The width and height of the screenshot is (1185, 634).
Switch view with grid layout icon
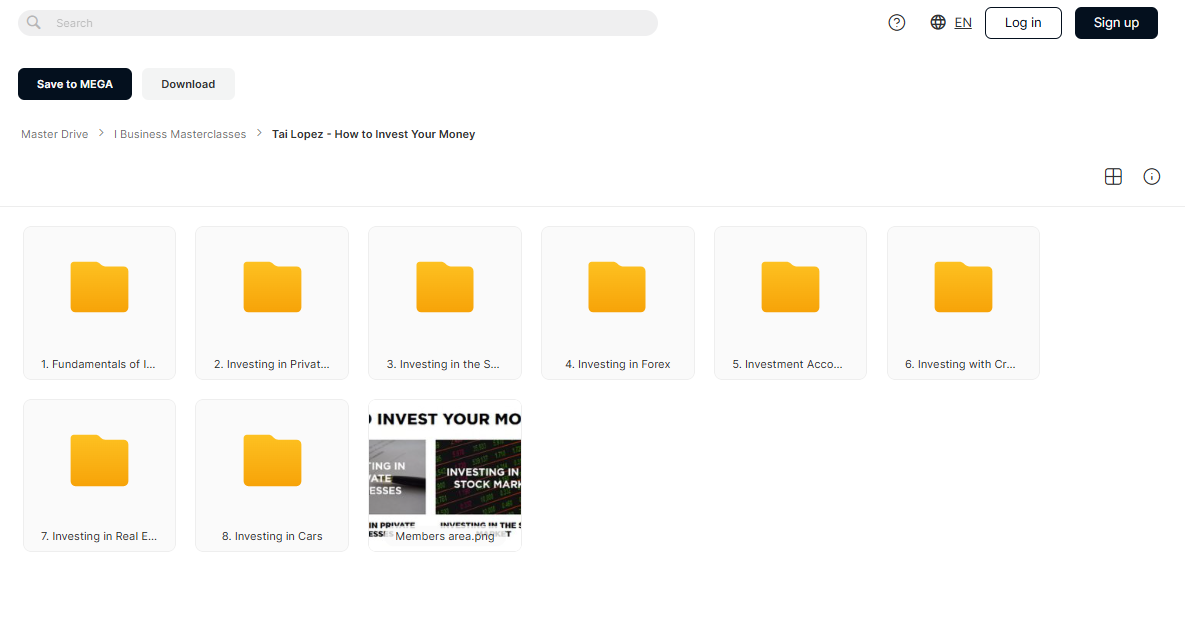[x=1113, y=177]
